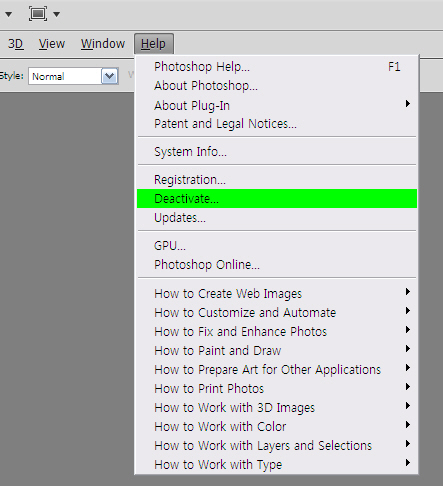Open the View menu

pos(52,44)
